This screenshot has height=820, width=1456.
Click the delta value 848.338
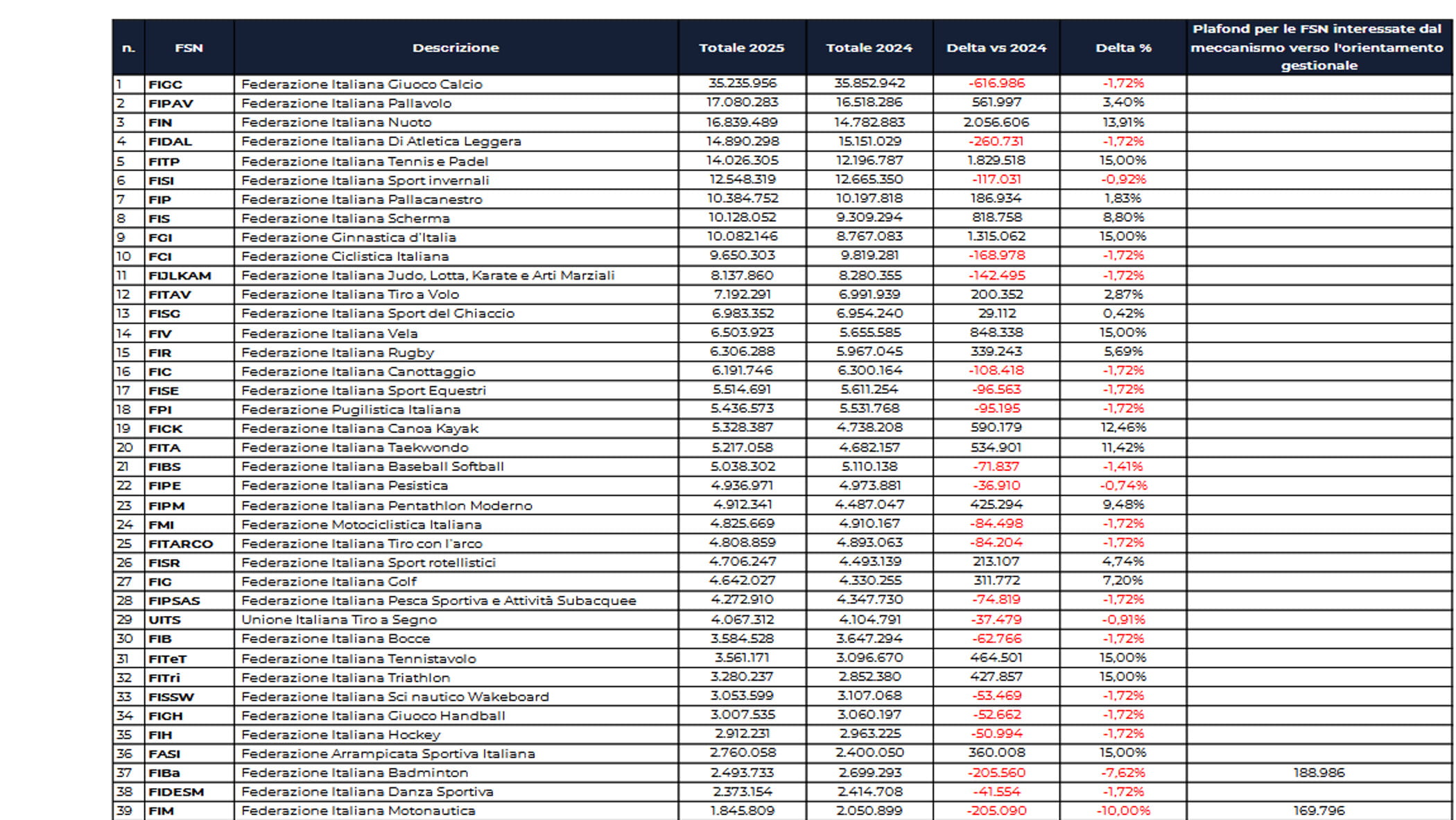click(996, 332)
